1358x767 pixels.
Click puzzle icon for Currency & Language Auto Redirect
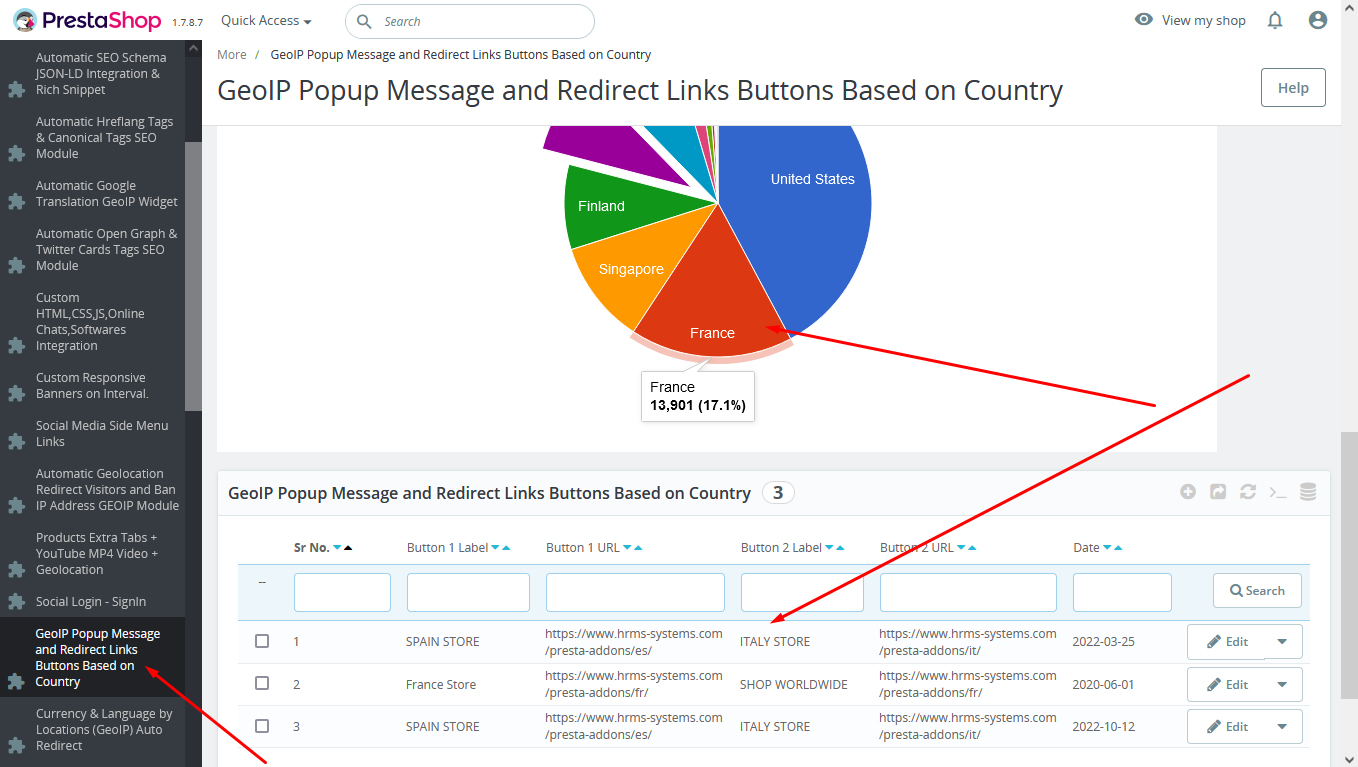[x=16, y=745]
